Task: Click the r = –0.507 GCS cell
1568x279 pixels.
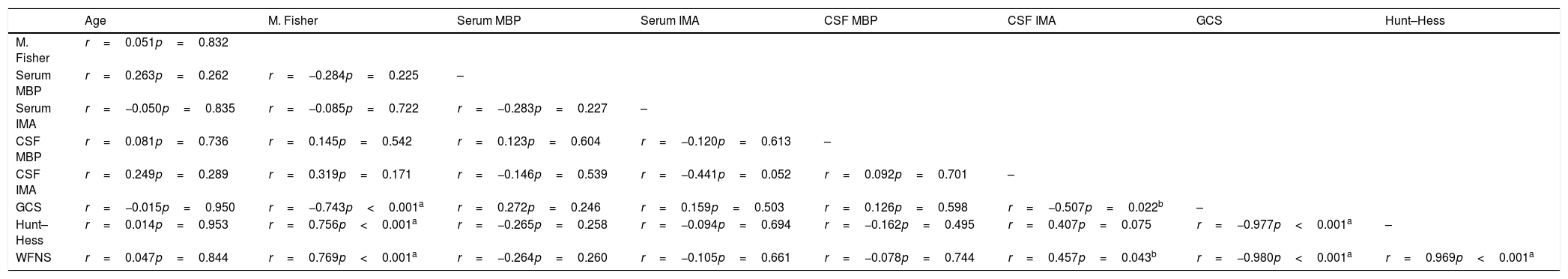Action: pos(1085,208)
